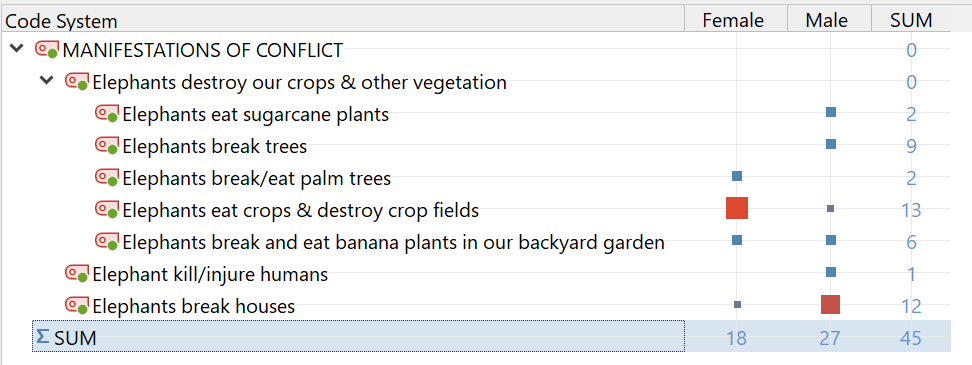Screen dimensions: 972x365
Task: Click the code icon beside Elephants eat sugarcane plants
Action: coord(107,113)
